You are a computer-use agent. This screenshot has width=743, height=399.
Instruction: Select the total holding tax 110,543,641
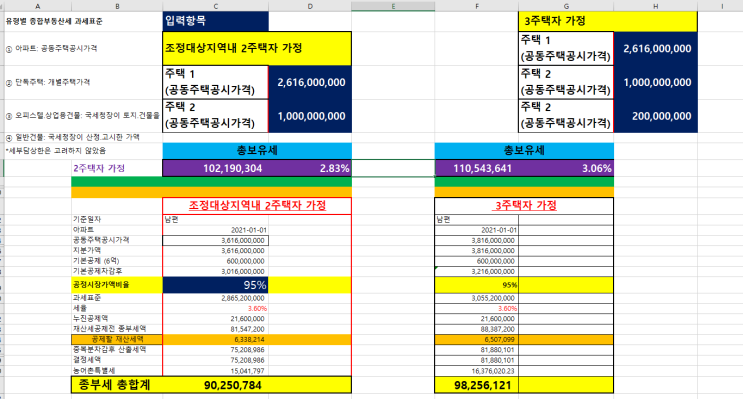pos(477,168)
